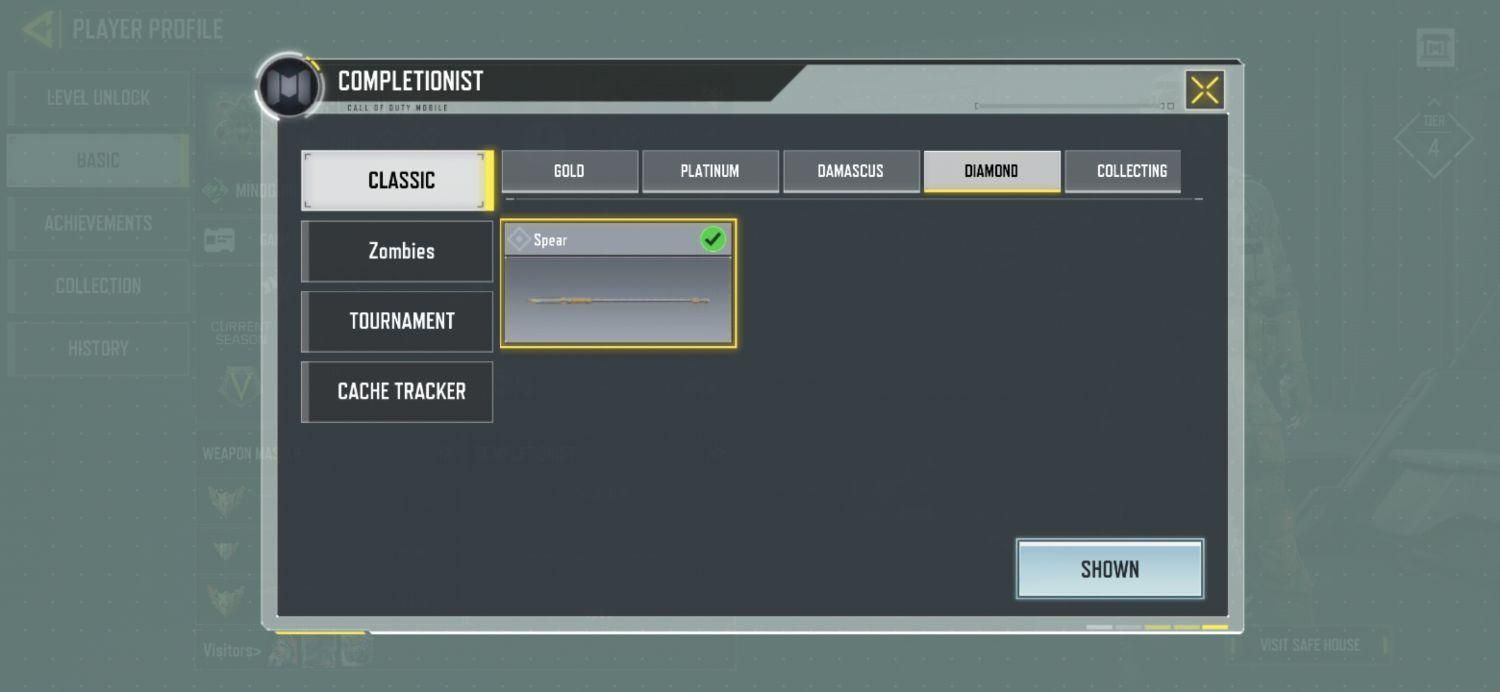Open Basic section in Player Profile

(98, 160)
